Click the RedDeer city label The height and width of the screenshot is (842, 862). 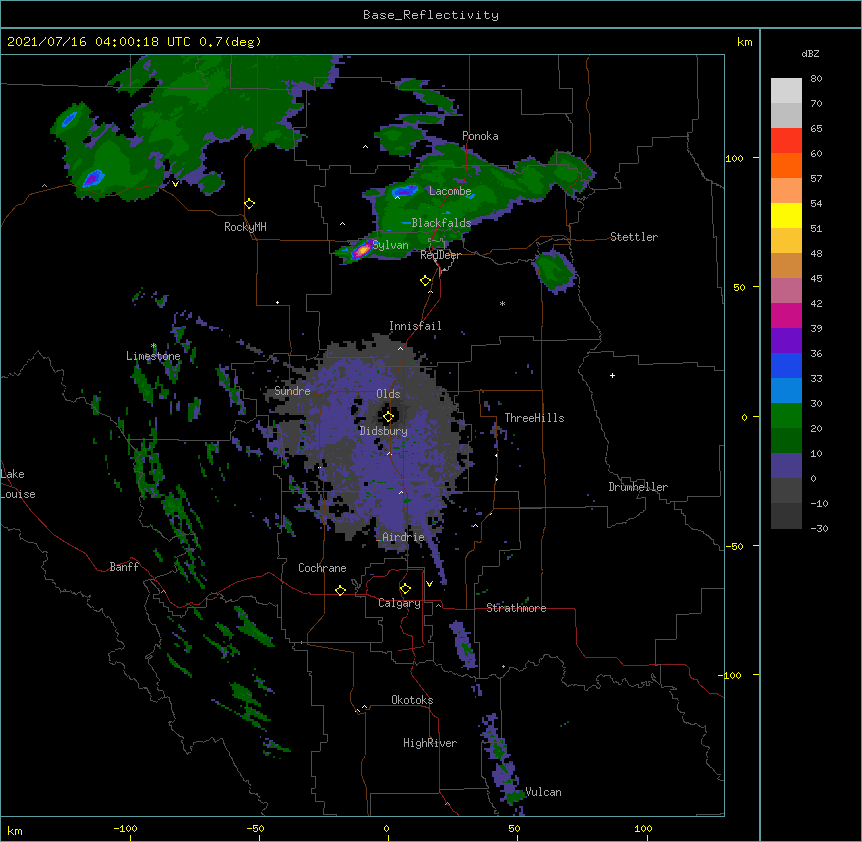click(440, 255)
